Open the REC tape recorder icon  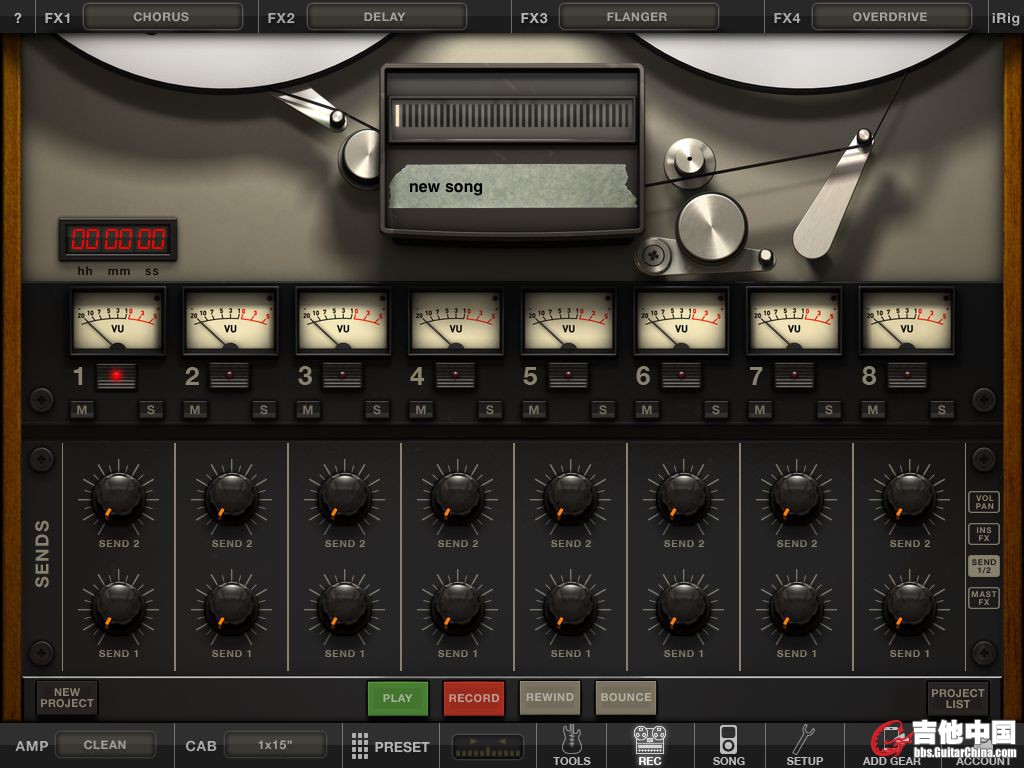pyautogui.click(x=650, y=744)
